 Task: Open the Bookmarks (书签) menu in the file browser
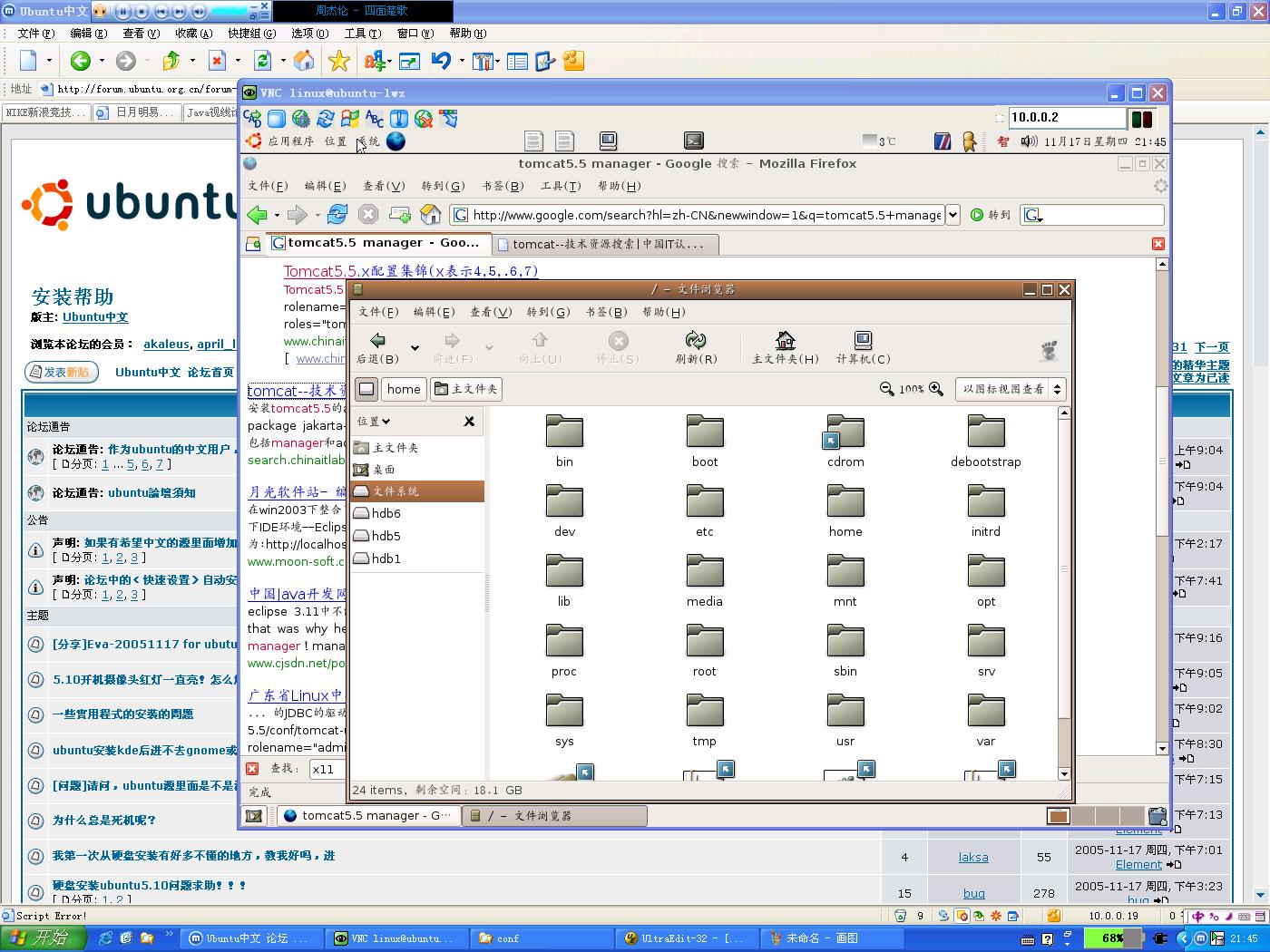pos(606,312)
